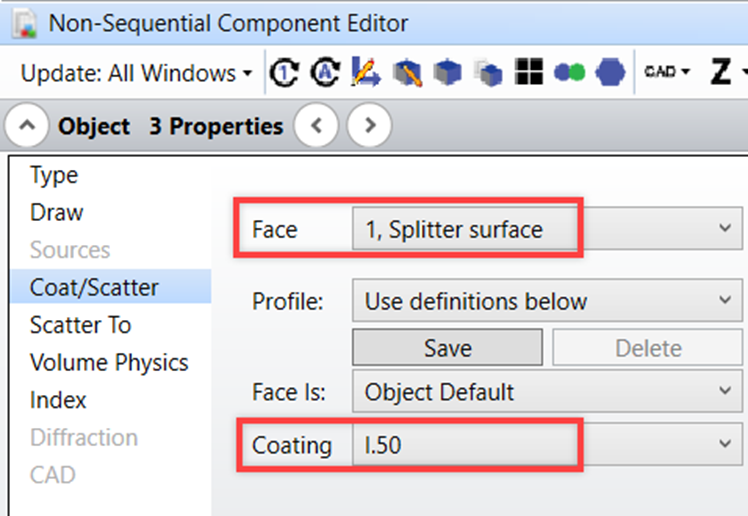Screen dimensions: 748x516
Task: Click the pencil and axes toolbar icon
Action: 365,73
